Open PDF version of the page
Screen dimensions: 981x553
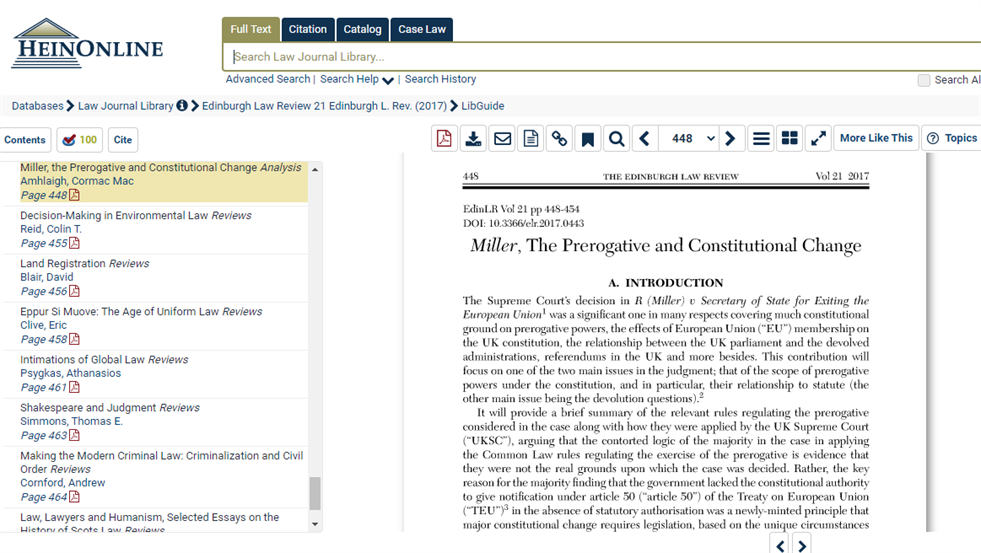(x=444, y=138)
